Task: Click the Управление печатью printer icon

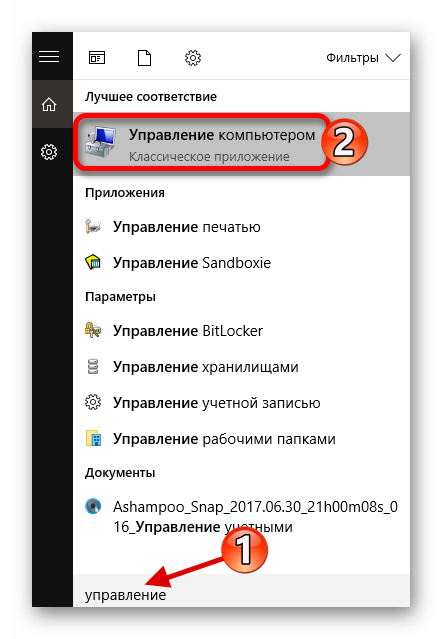Action: (93, 227)
